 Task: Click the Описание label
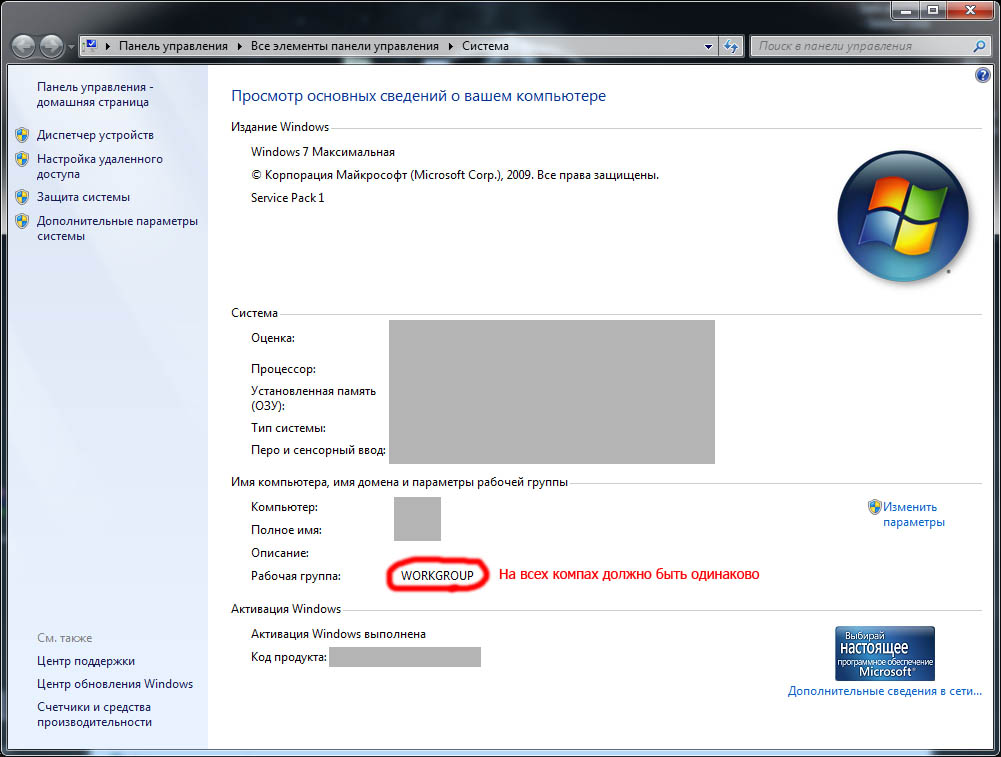point(280,553)
